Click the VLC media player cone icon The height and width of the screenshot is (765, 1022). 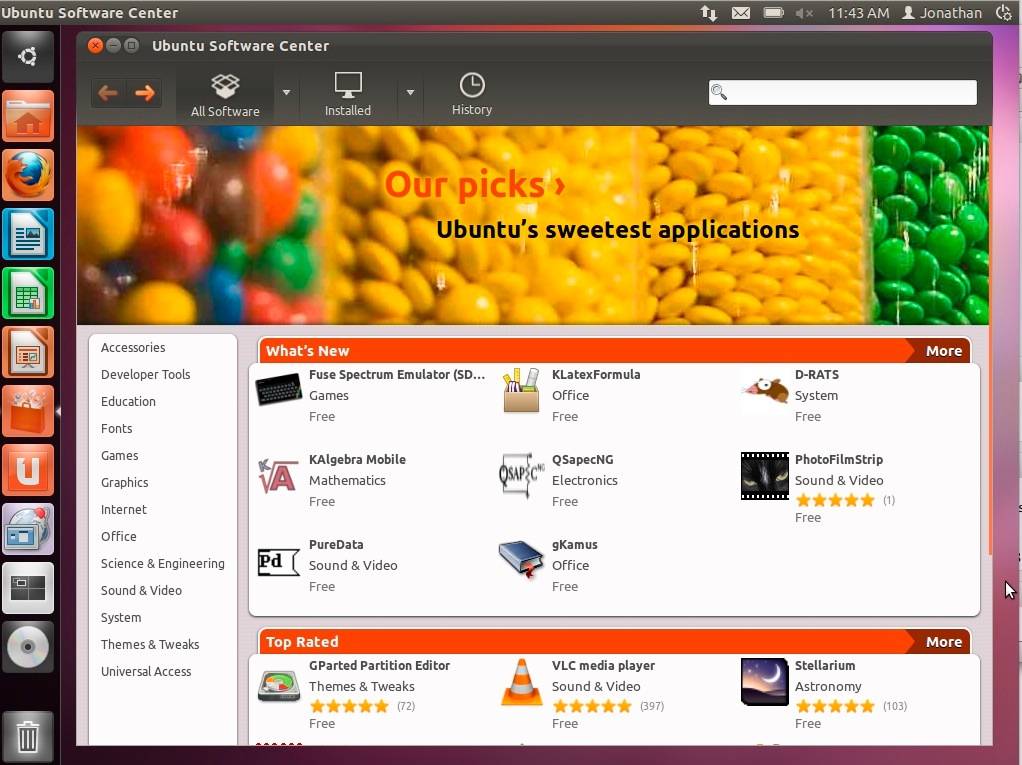[521, 683]
